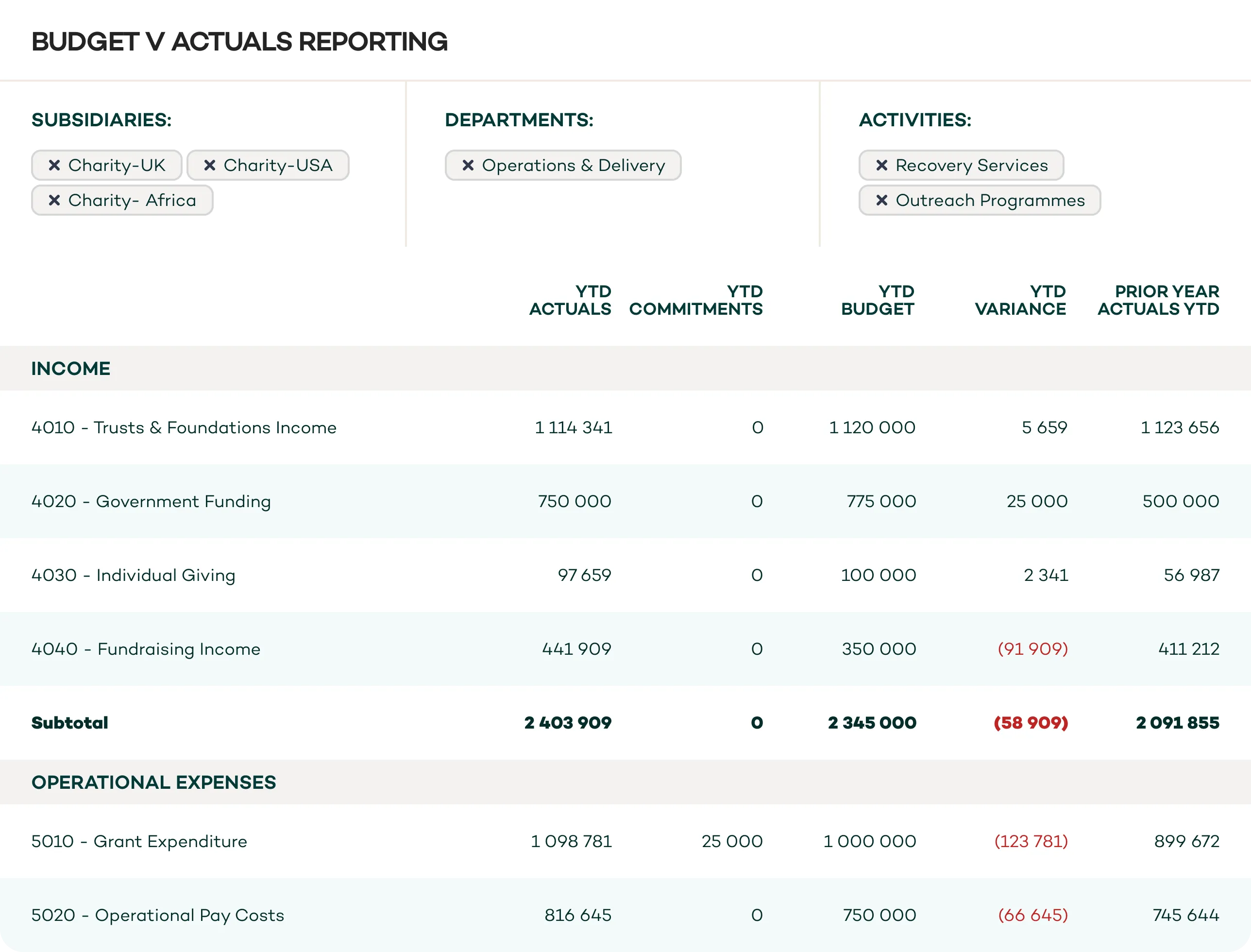Click the Prior Year Actuals YTD header
Screen dimensions: 1251x952
1158,300
